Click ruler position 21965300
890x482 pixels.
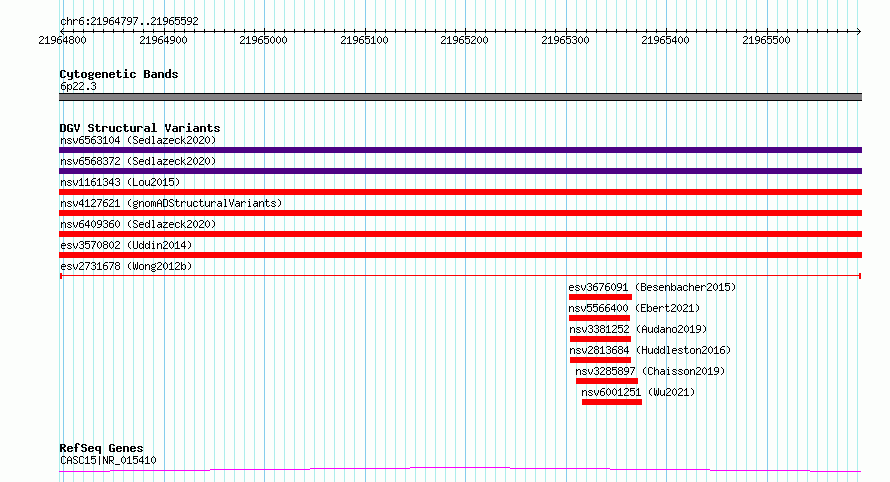pos(565,40)
